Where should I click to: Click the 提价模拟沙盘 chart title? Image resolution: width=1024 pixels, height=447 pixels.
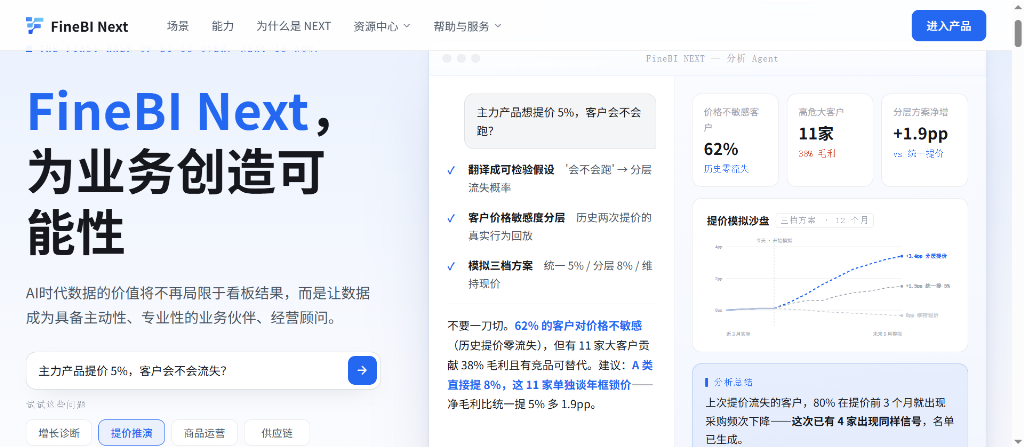pyautogui.click(x=738, y=220)
